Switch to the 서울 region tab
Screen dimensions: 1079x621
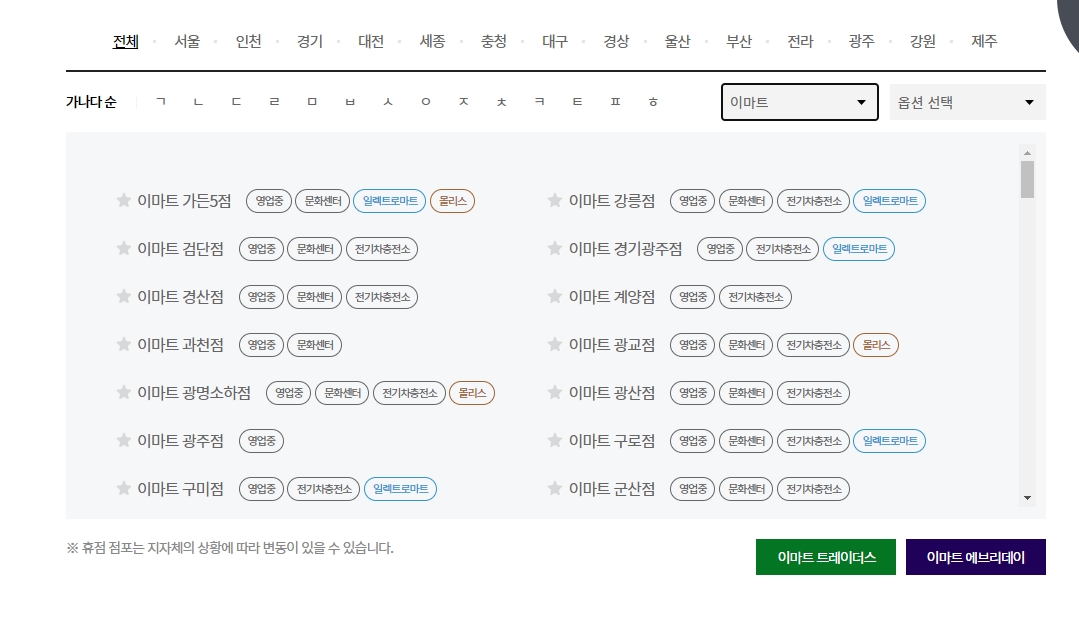pyautogui.click(x=186, y=41)
